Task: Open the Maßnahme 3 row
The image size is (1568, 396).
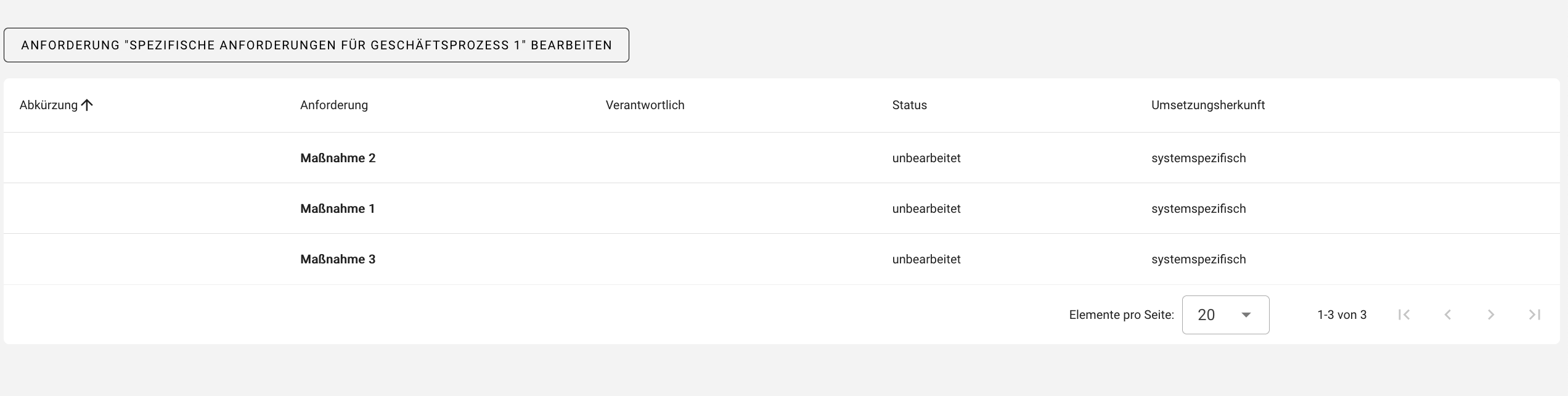Action: [x=338, y=259]
